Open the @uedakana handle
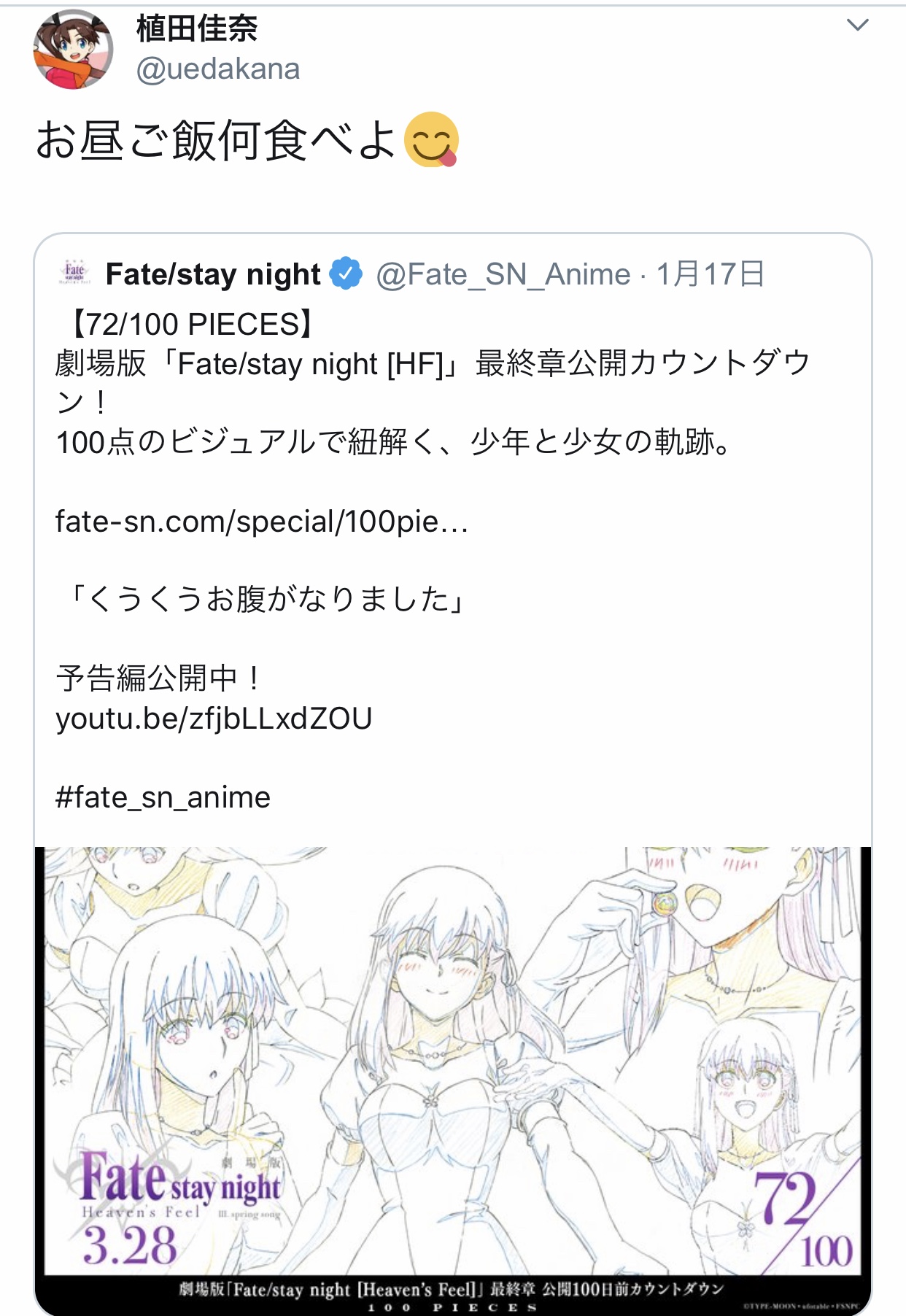 point(218,69)
